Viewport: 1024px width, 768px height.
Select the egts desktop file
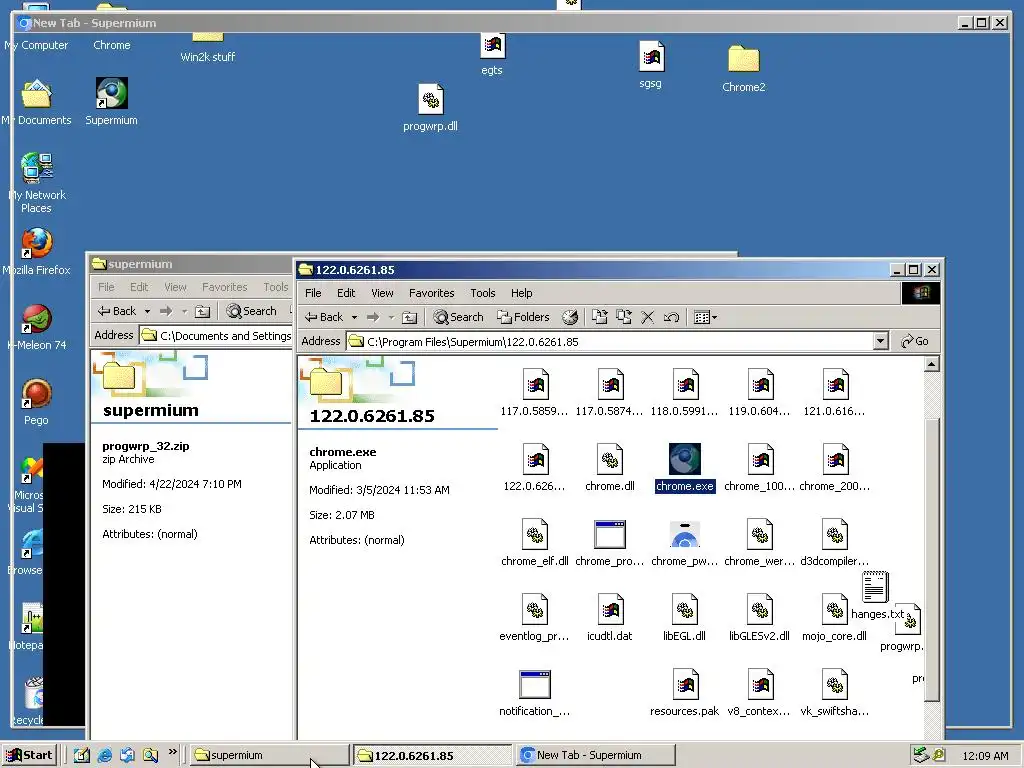point(492,52)
